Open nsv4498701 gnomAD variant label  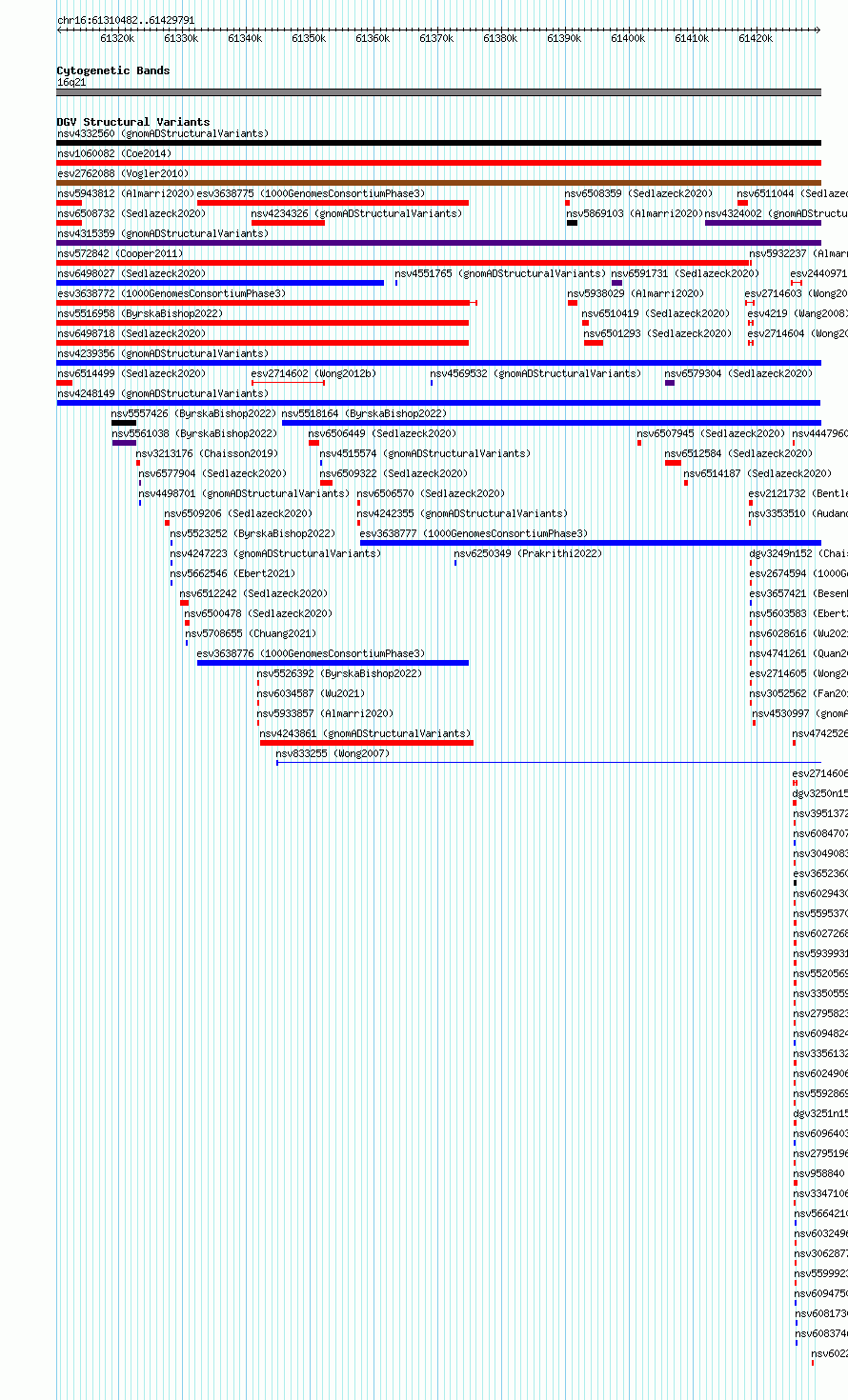pos(244,493)
